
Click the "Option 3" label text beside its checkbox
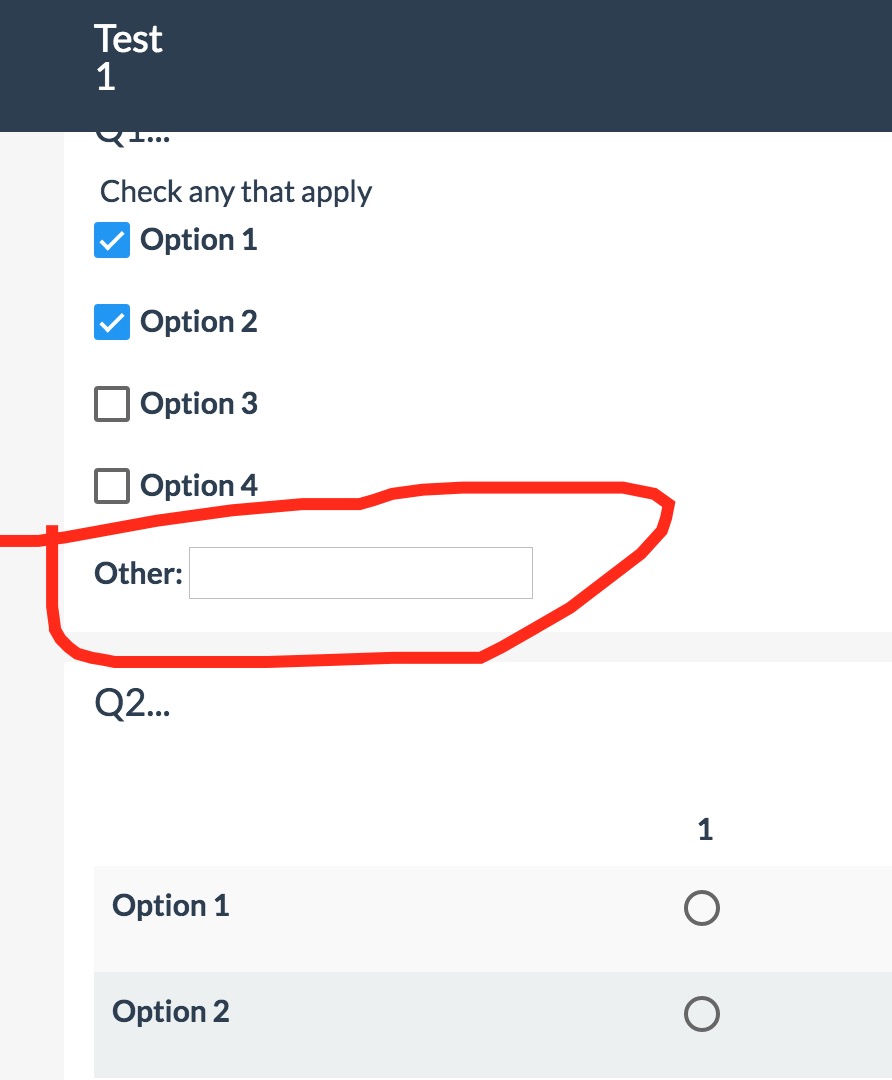[x=198, y=404]
